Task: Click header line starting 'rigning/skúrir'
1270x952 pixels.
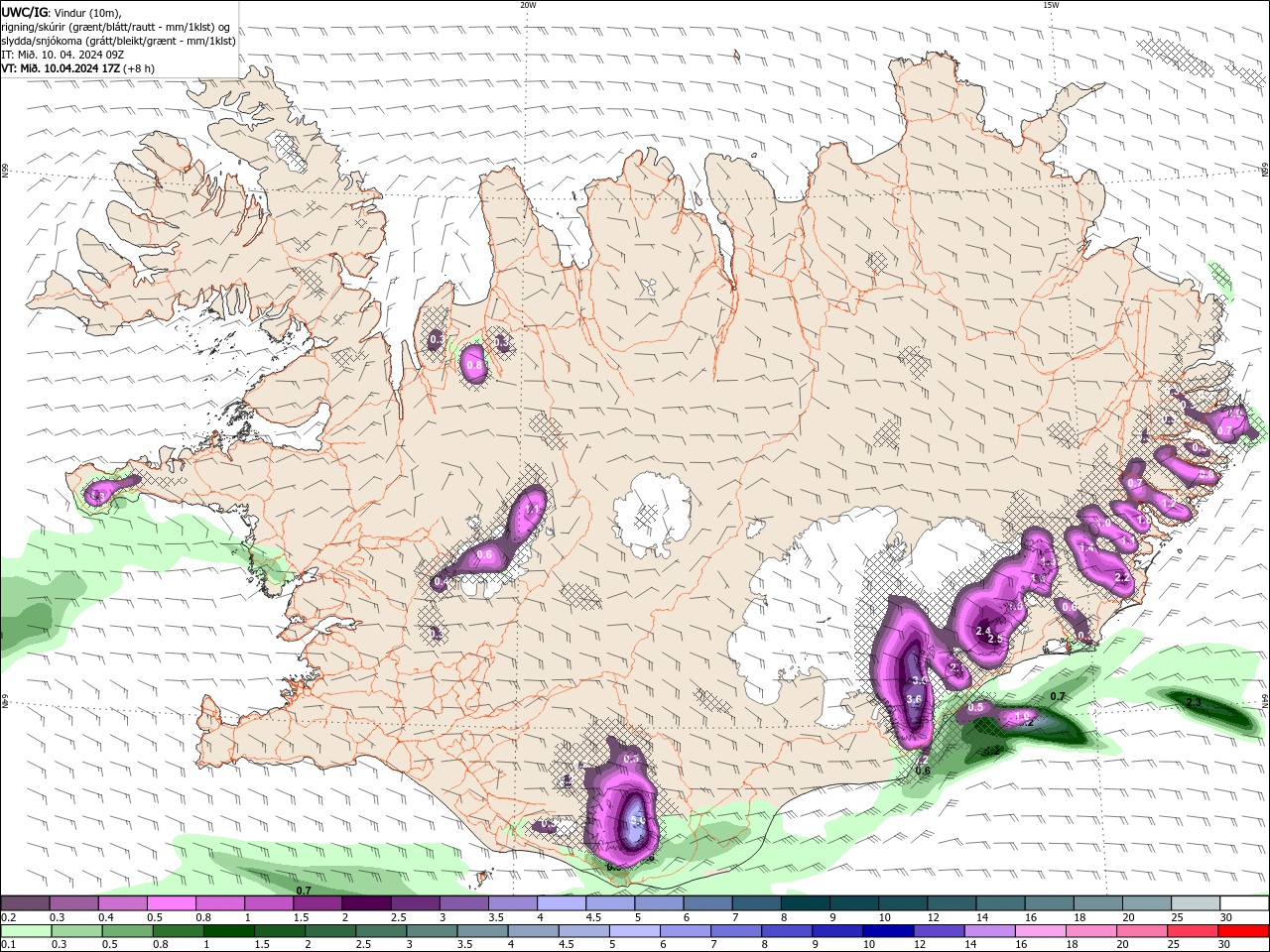Action: [117, 27]
